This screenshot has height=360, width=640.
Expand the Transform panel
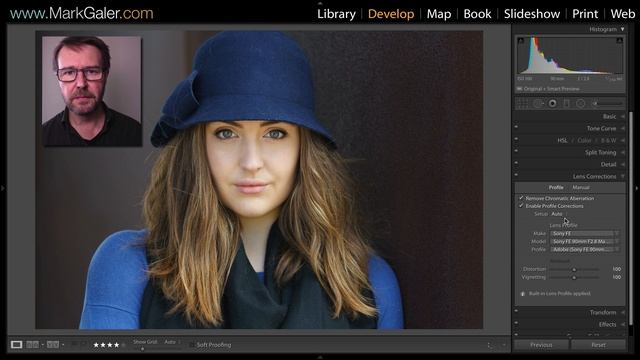pyautogui.click(x=622, y=313)
